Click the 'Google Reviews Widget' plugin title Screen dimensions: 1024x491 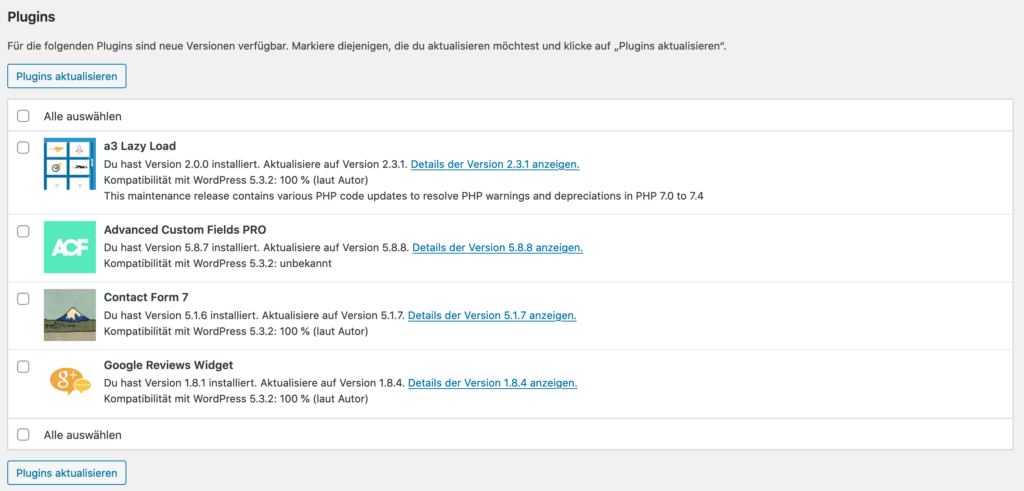(x=168, y=365)
